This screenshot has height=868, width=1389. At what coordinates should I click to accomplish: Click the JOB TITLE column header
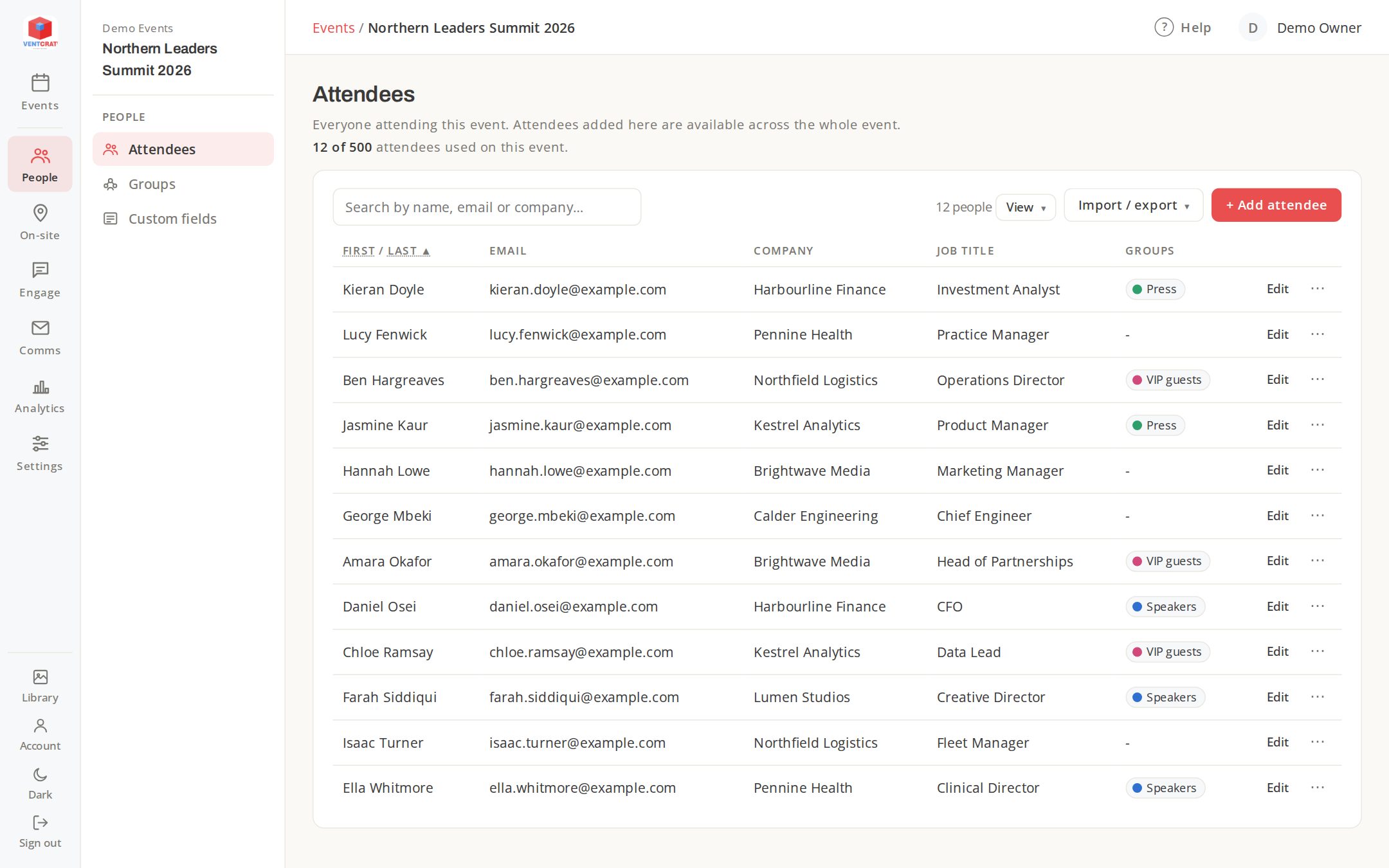pos(965,251)
